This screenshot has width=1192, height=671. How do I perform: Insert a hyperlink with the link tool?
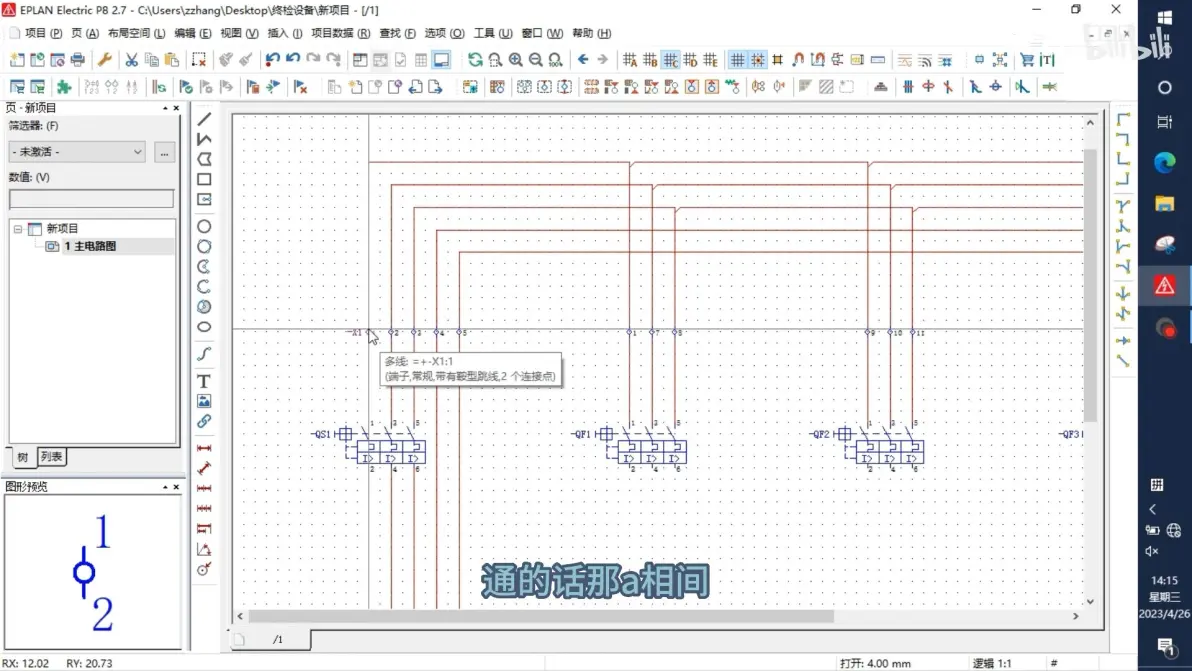click(x=204, y=421)
